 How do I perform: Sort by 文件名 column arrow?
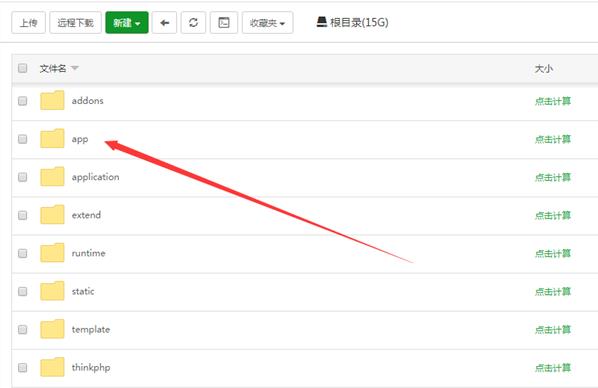coord(75,68)
